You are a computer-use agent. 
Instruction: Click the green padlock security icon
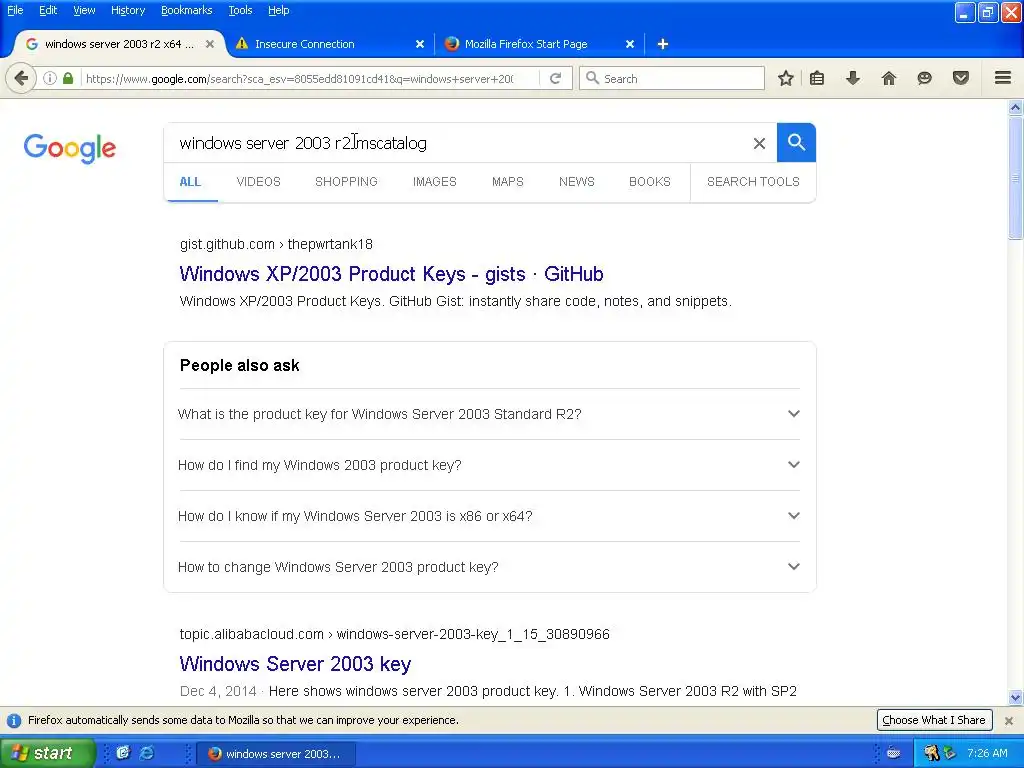click(68, 78)
